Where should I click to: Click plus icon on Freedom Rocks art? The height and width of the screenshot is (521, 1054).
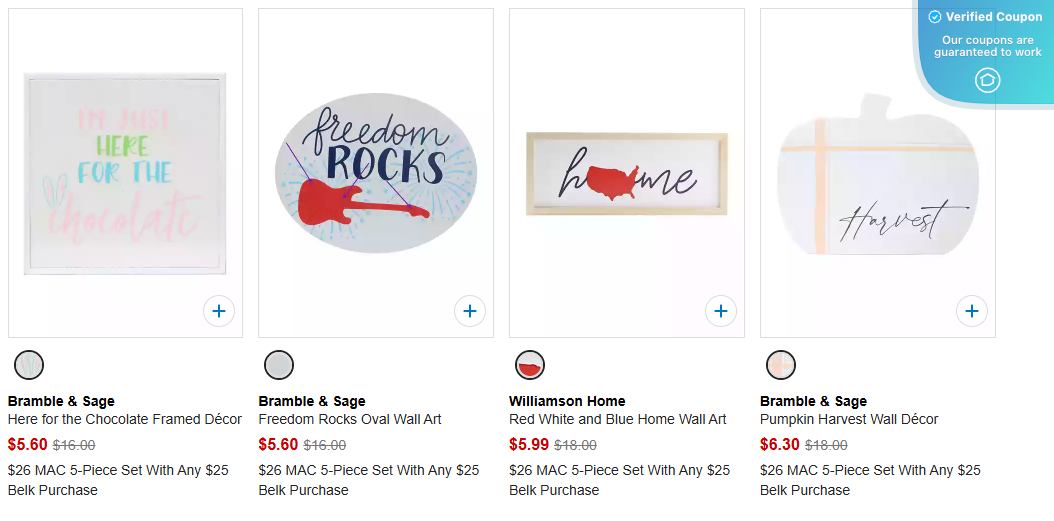470,311
